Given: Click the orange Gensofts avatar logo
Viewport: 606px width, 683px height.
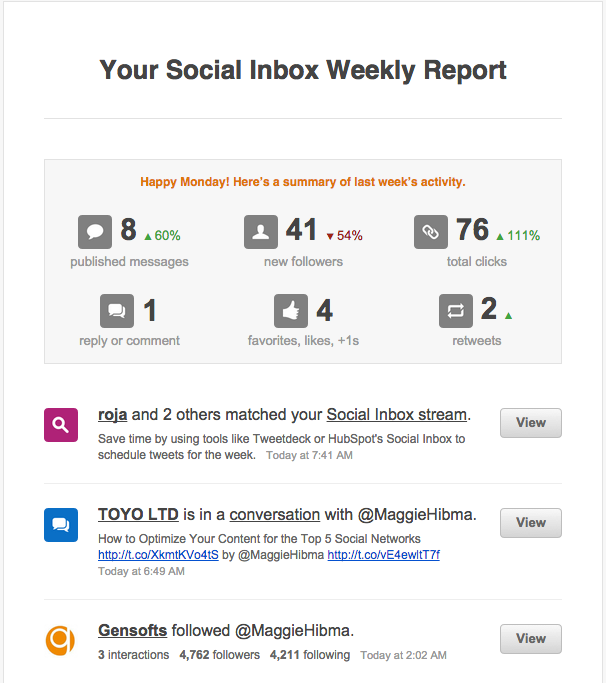Looking at the screenshot, I should click(61, 640).
